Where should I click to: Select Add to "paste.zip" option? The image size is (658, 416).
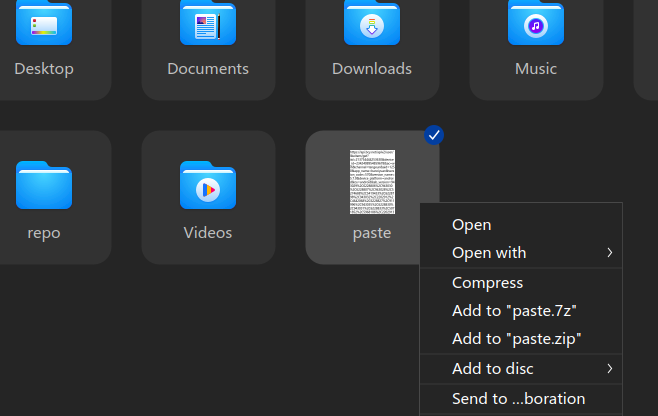(521, 339)
